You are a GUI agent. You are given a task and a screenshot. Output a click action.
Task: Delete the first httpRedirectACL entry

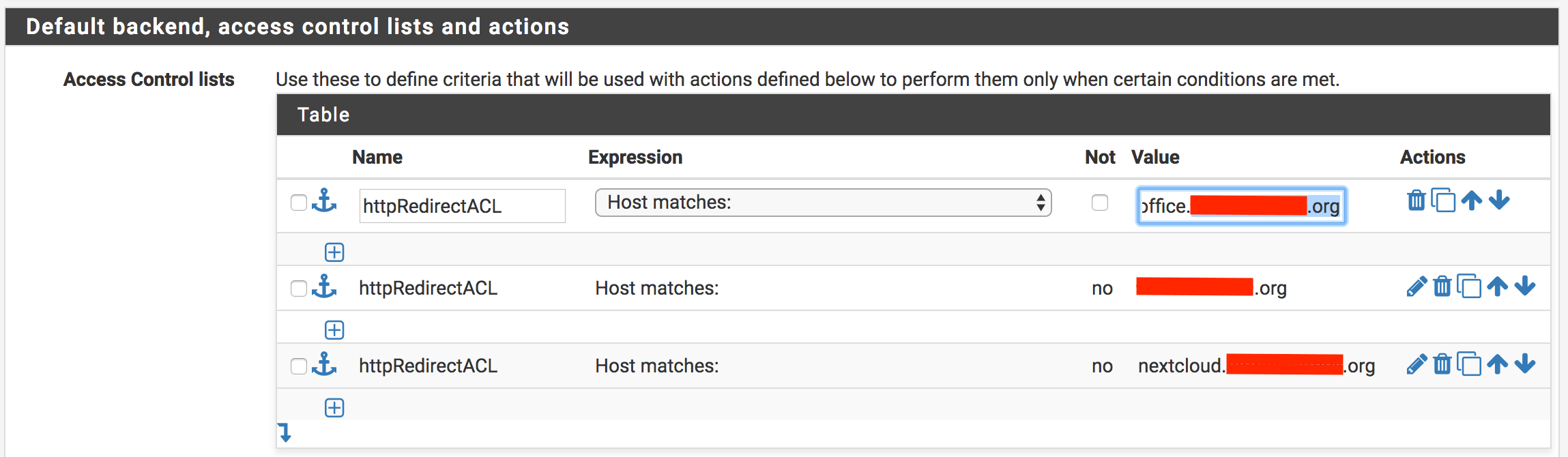(1417, 201)
